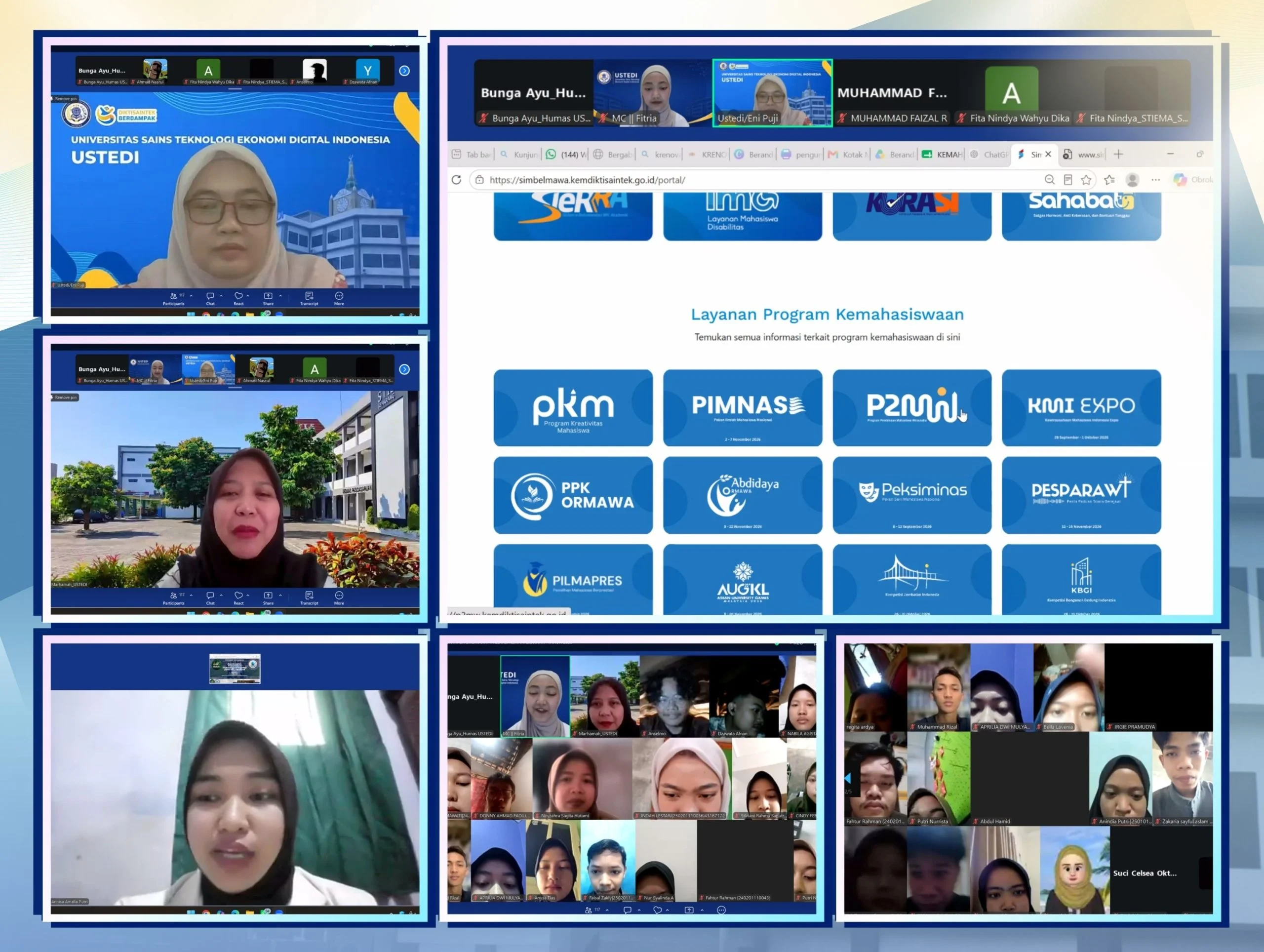Image resolution: width=1264 pixels, height=952 pixels.
Task: Open the Pilmapres program card
Action: tap(573, 579)
